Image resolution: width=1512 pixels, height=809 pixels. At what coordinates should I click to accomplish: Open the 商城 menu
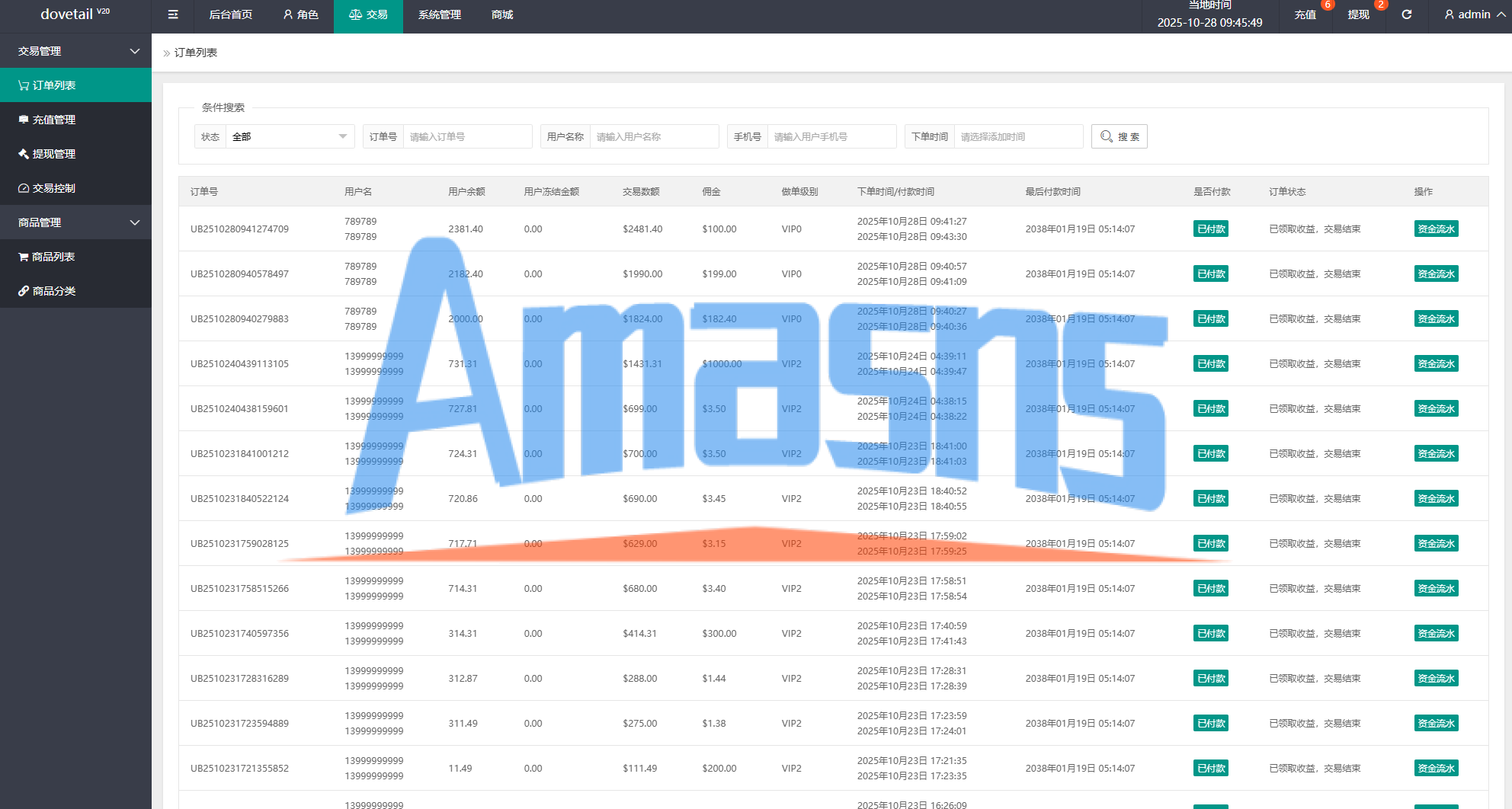[x=502, y=14]
